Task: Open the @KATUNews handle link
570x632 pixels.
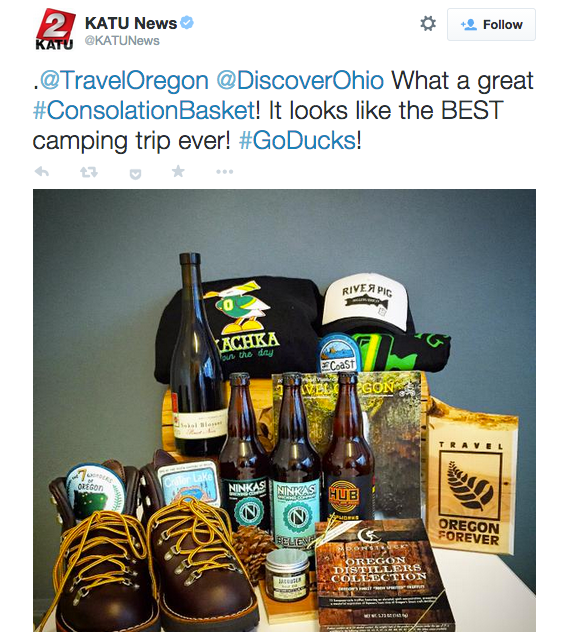Action: click(x=122, y=41)
